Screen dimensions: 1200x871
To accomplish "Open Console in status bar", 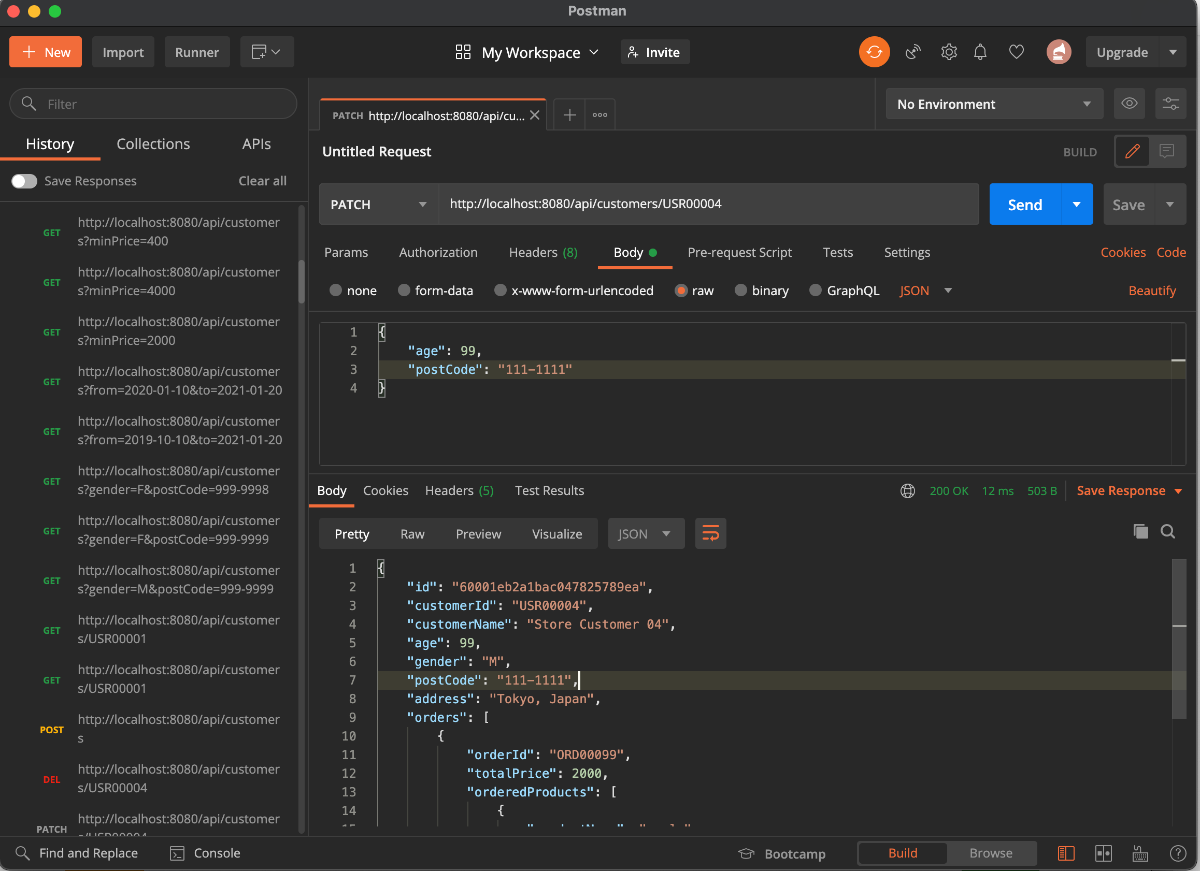I will tap(205, 853).
